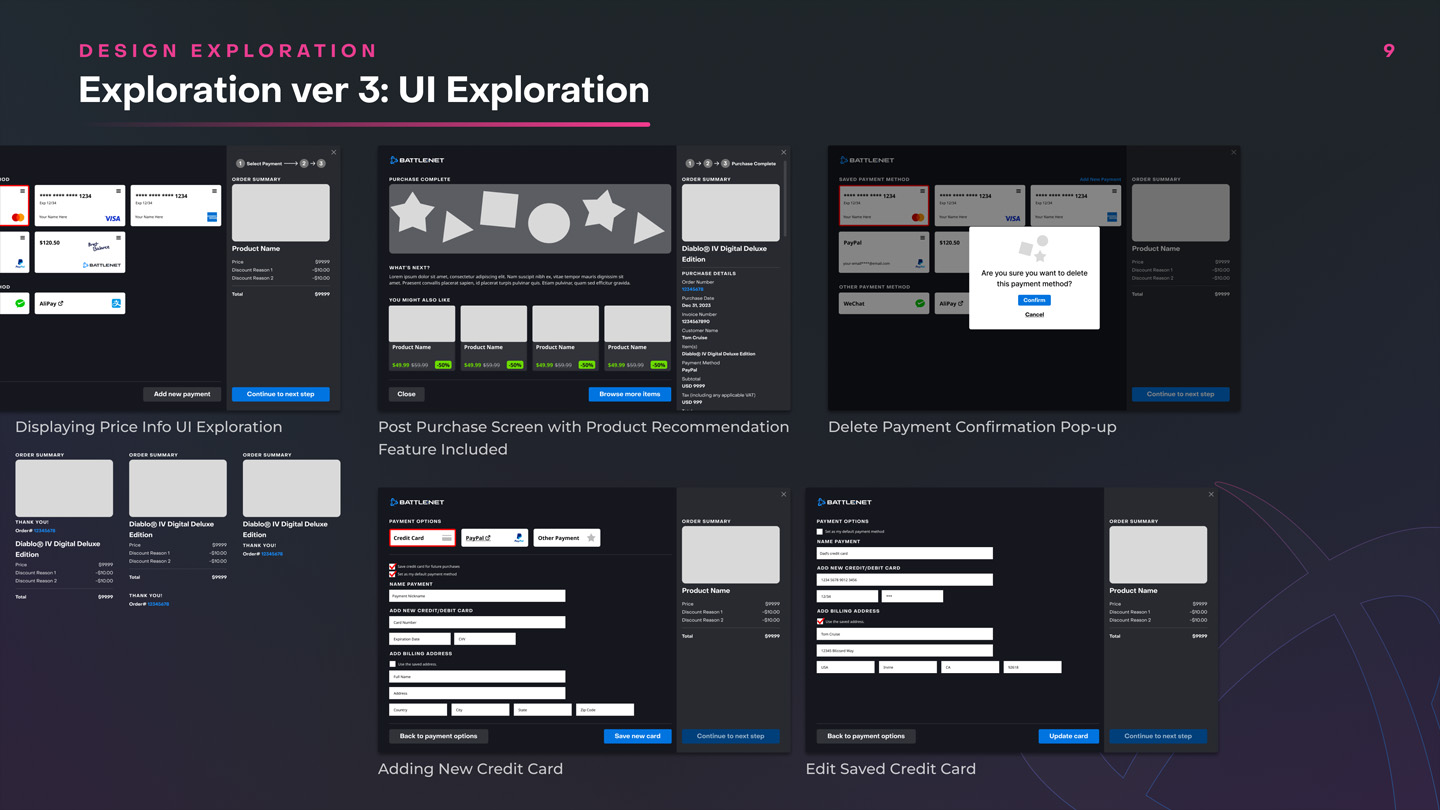Click the credit card icon in Credit Card tab

[x=447, y=538]
